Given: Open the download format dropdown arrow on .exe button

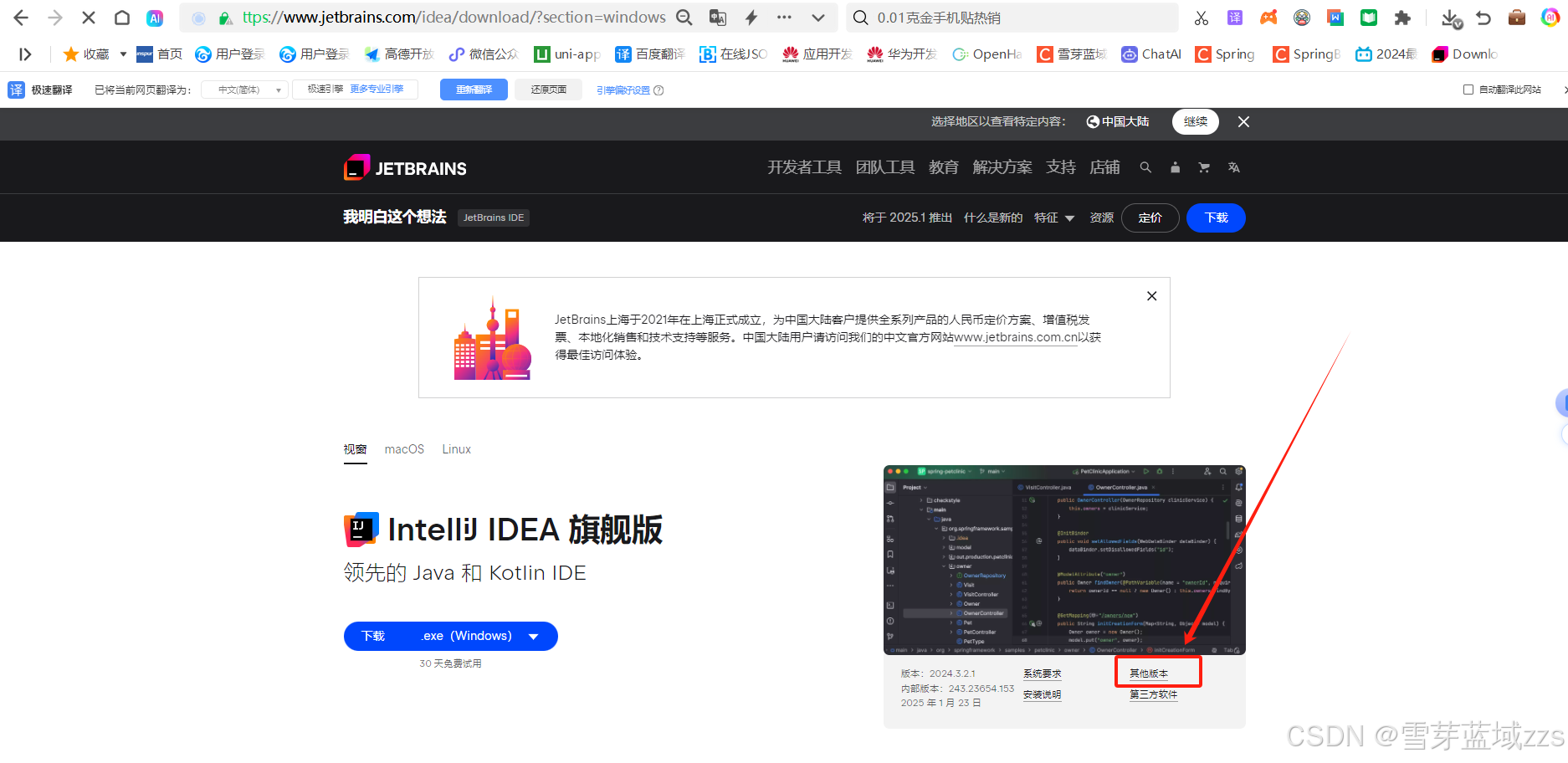Looking at the screenshot, I should coord(534,637).
